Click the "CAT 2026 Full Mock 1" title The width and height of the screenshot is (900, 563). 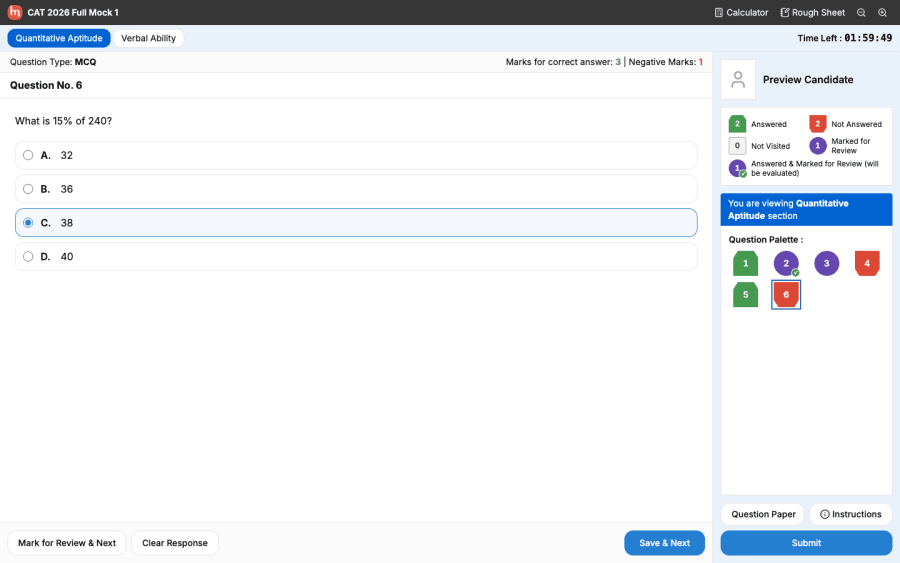pos(73,13)
